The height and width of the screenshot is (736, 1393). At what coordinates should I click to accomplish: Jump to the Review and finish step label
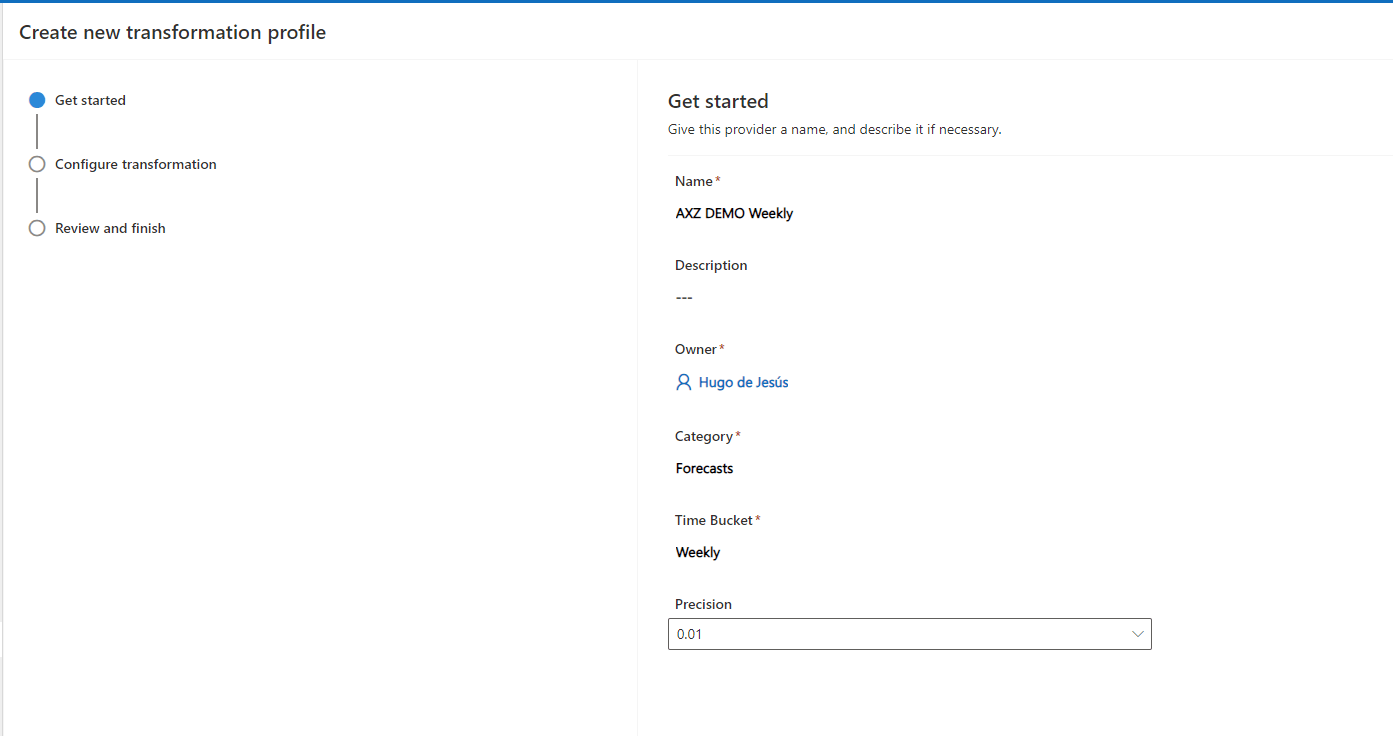tap(110, 228)
